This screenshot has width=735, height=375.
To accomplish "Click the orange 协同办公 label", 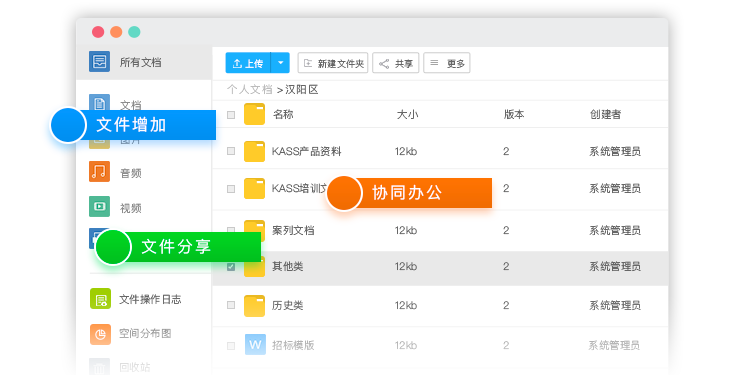I will 409,193.
